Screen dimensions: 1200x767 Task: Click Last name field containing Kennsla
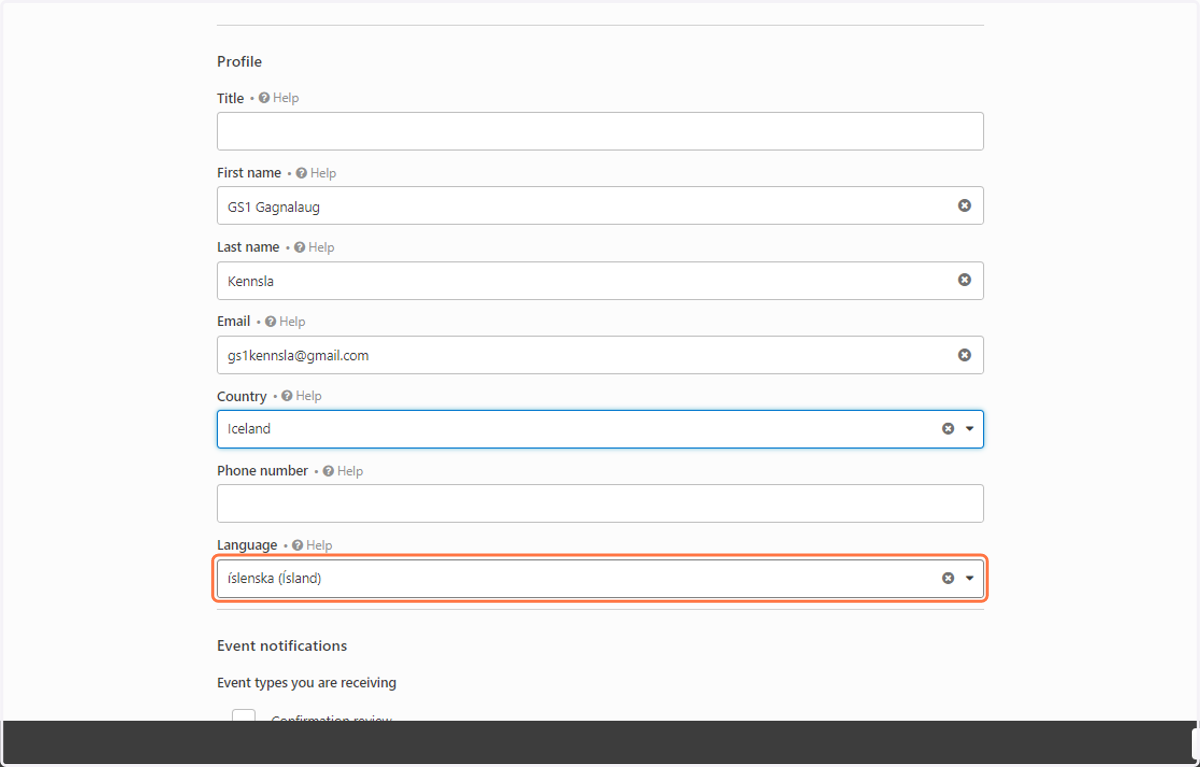[600, 281]
